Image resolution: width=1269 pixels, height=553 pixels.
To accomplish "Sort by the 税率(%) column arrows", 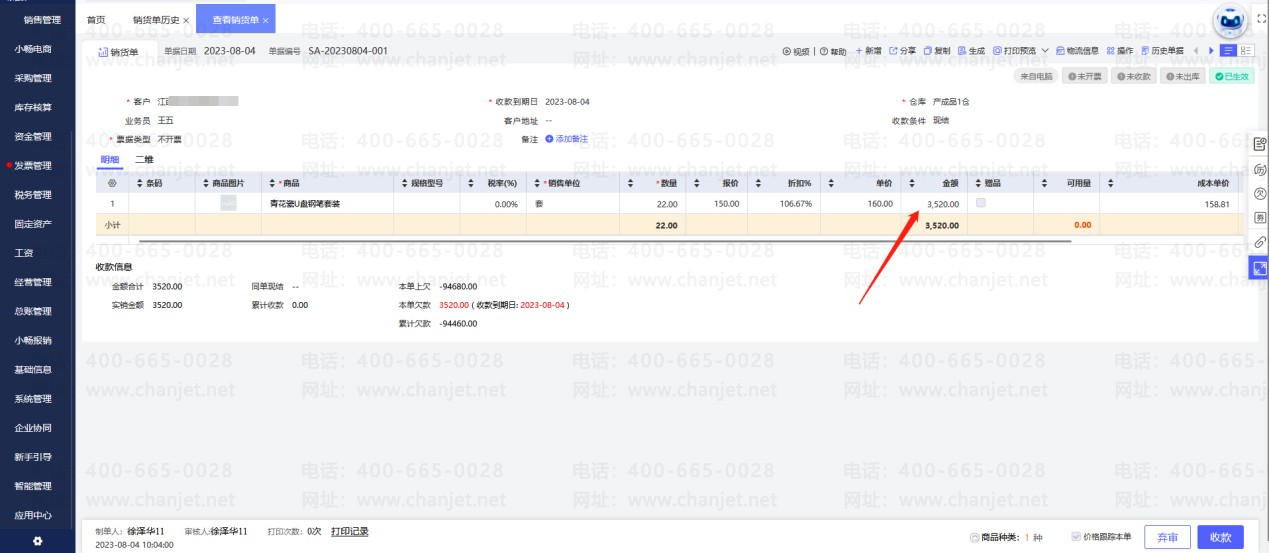I will [x=470, y=183].
